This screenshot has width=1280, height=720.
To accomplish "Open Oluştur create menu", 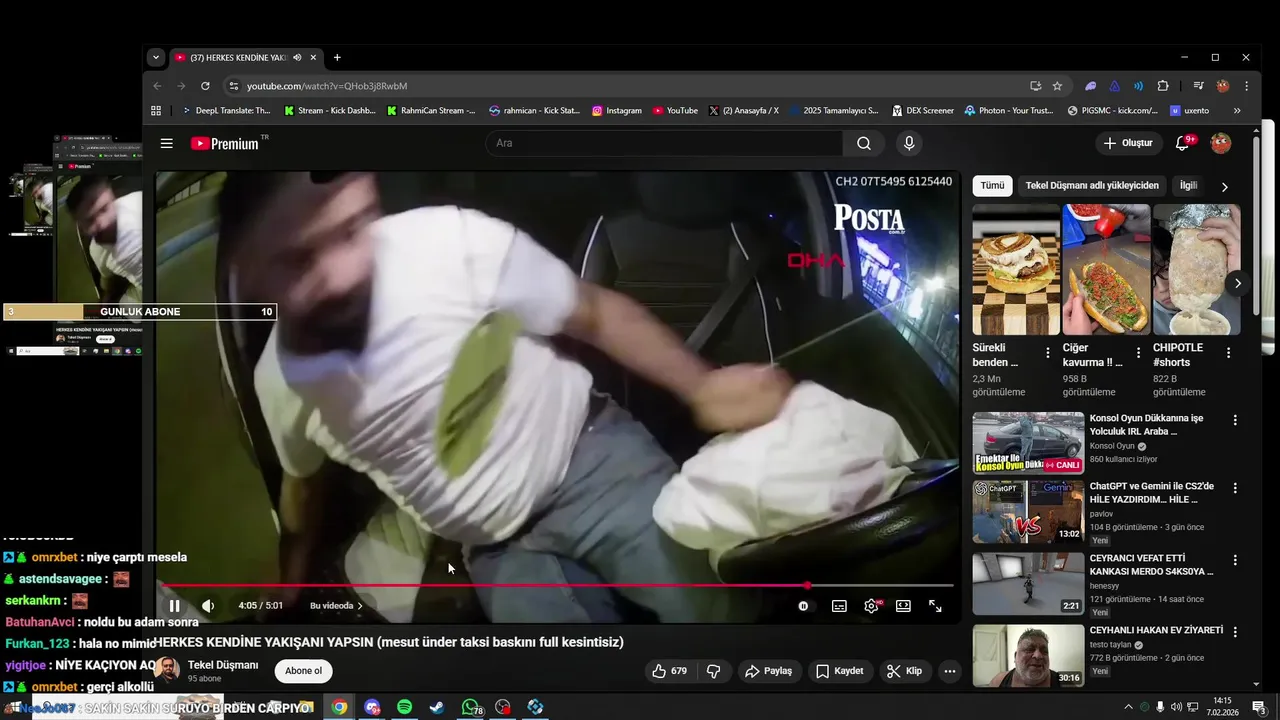I will [1128, 143].
